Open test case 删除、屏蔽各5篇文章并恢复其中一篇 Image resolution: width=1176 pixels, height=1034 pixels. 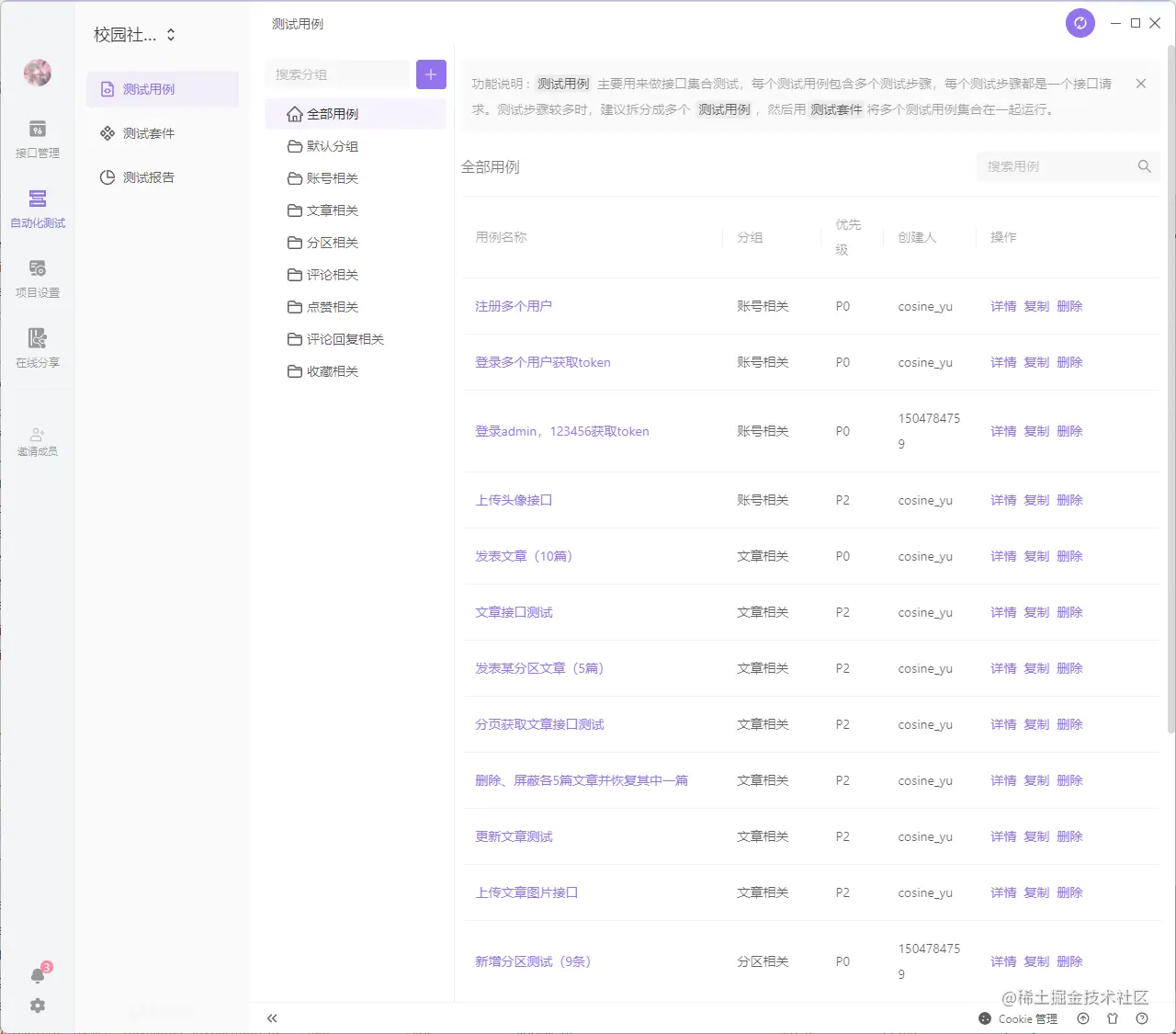(x=582, y=780)
